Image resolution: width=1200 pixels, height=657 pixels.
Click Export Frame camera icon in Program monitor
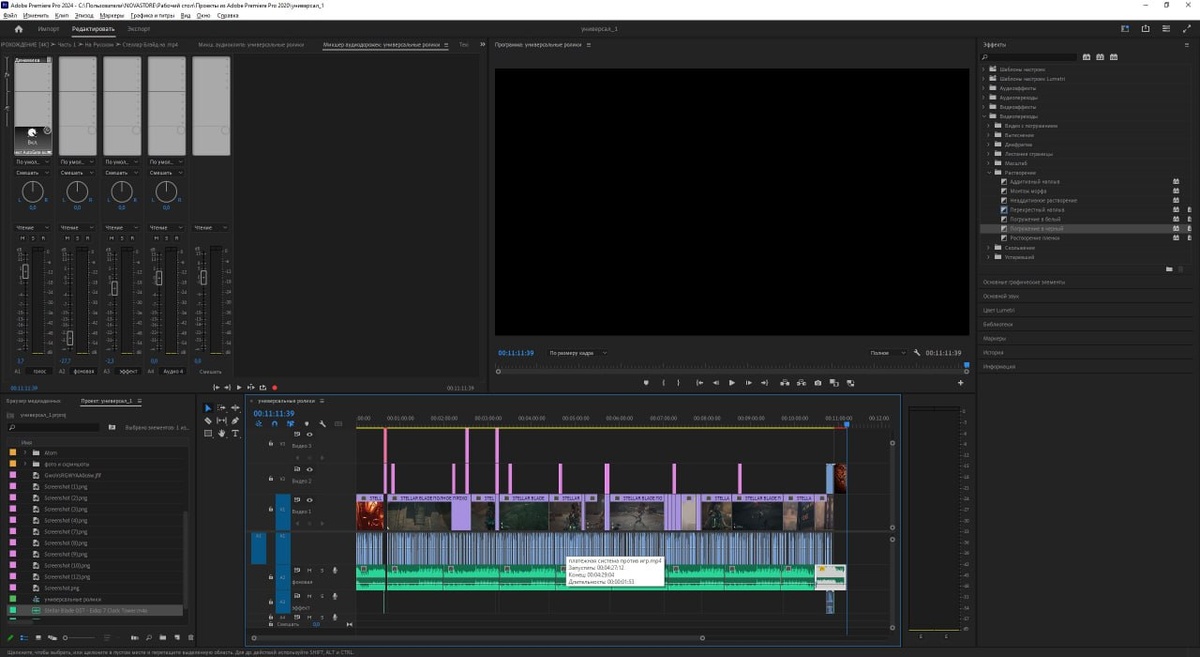(x=818, y=382)
